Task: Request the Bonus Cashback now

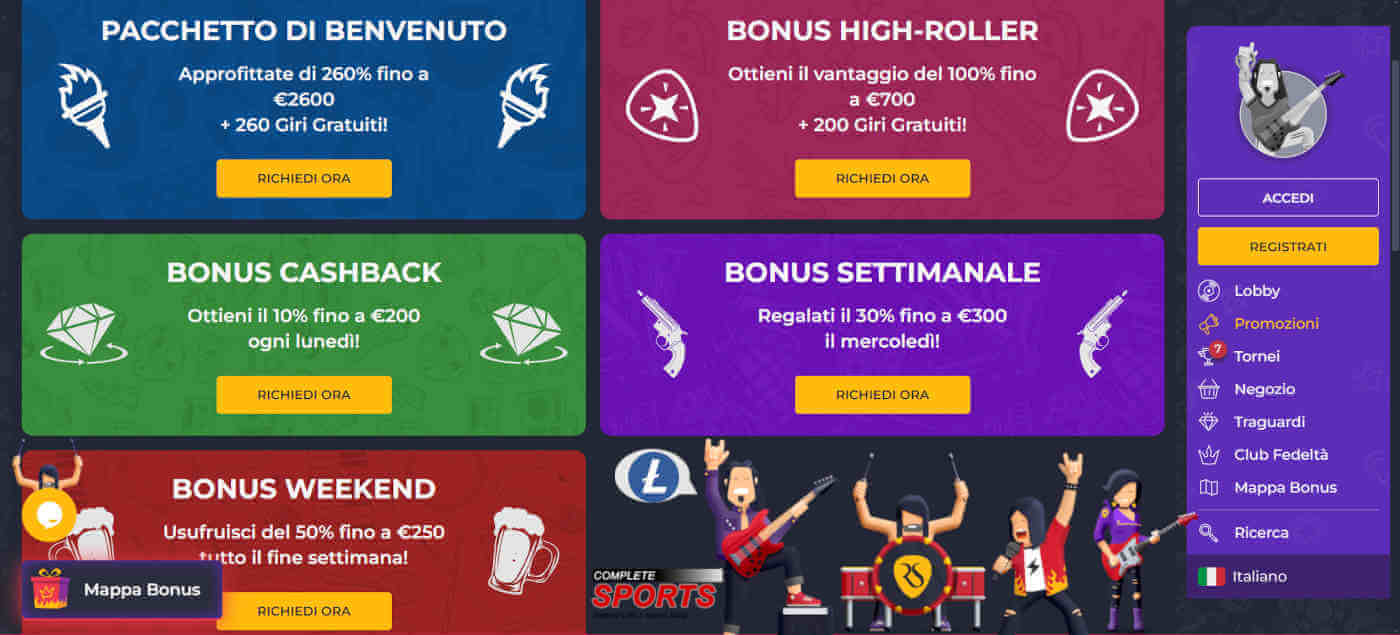Action: point(304,395)
